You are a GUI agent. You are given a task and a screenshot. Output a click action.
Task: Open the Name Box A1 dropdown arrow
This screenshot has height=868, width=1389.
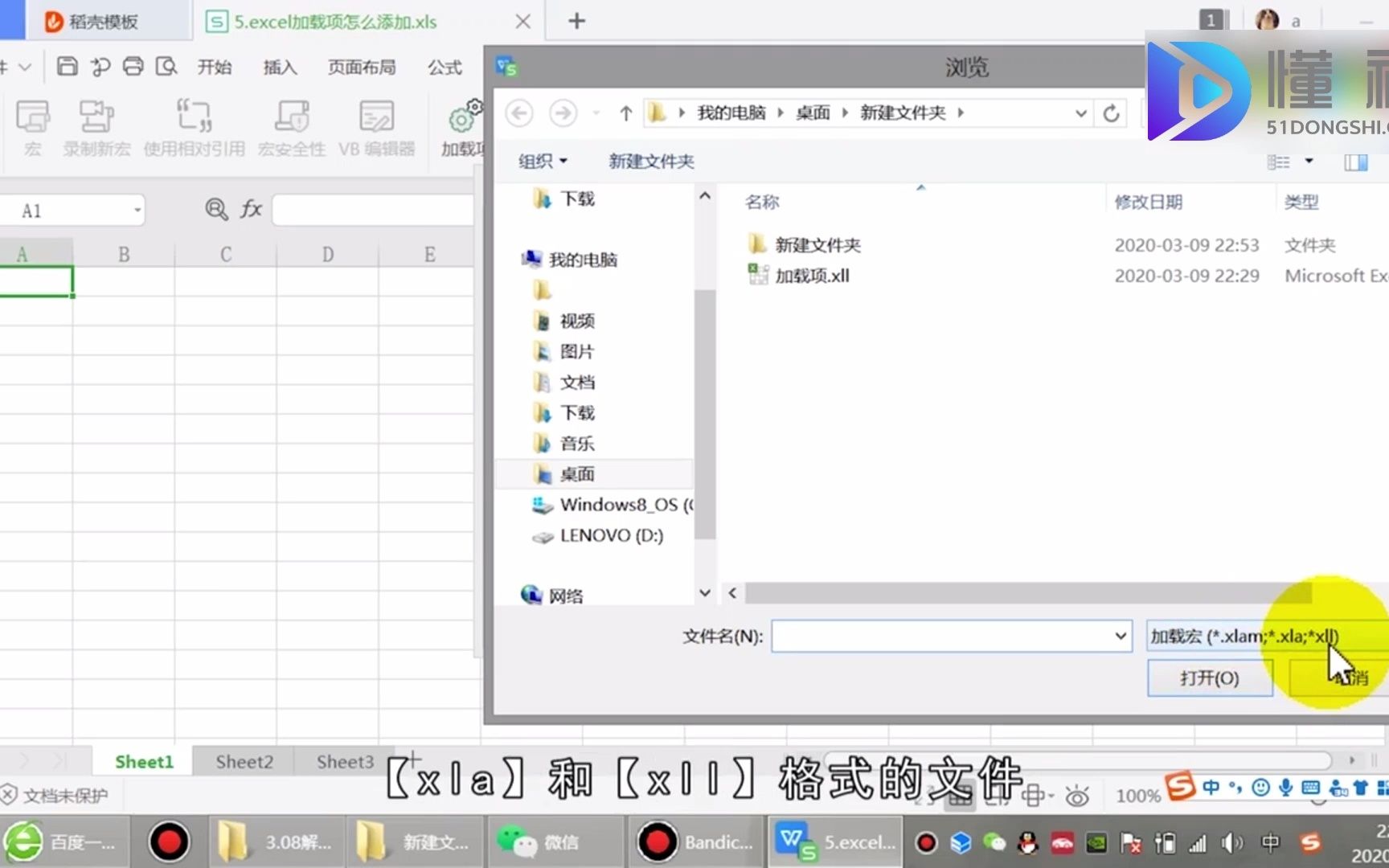pos(137,211)
